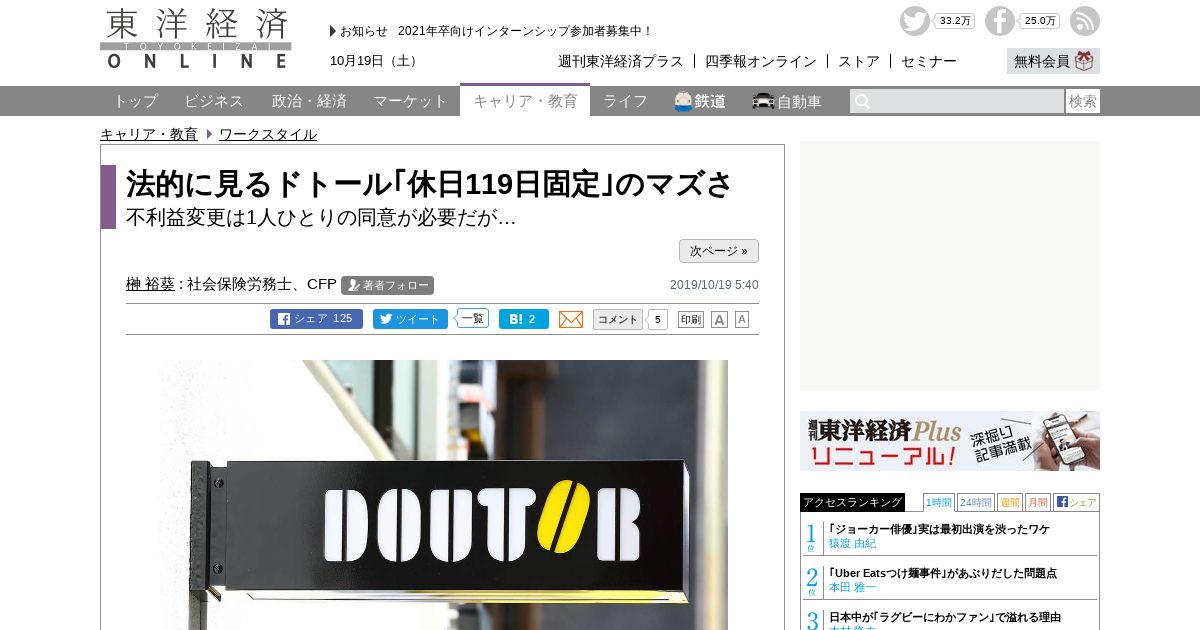The width and height of the screenshot is (1200, 630).
Task: Open the キャリア・教育 breadcrumb link
Action: [149, 134]
